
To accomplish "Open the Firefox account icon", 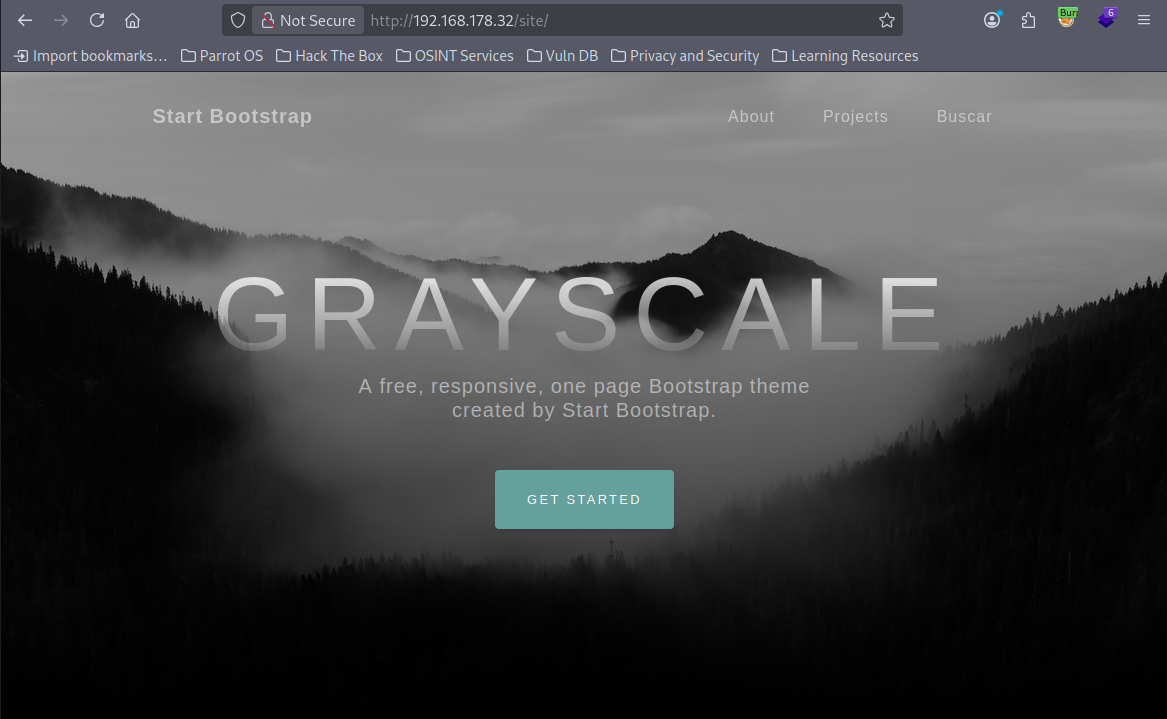I will click(992, 20).
